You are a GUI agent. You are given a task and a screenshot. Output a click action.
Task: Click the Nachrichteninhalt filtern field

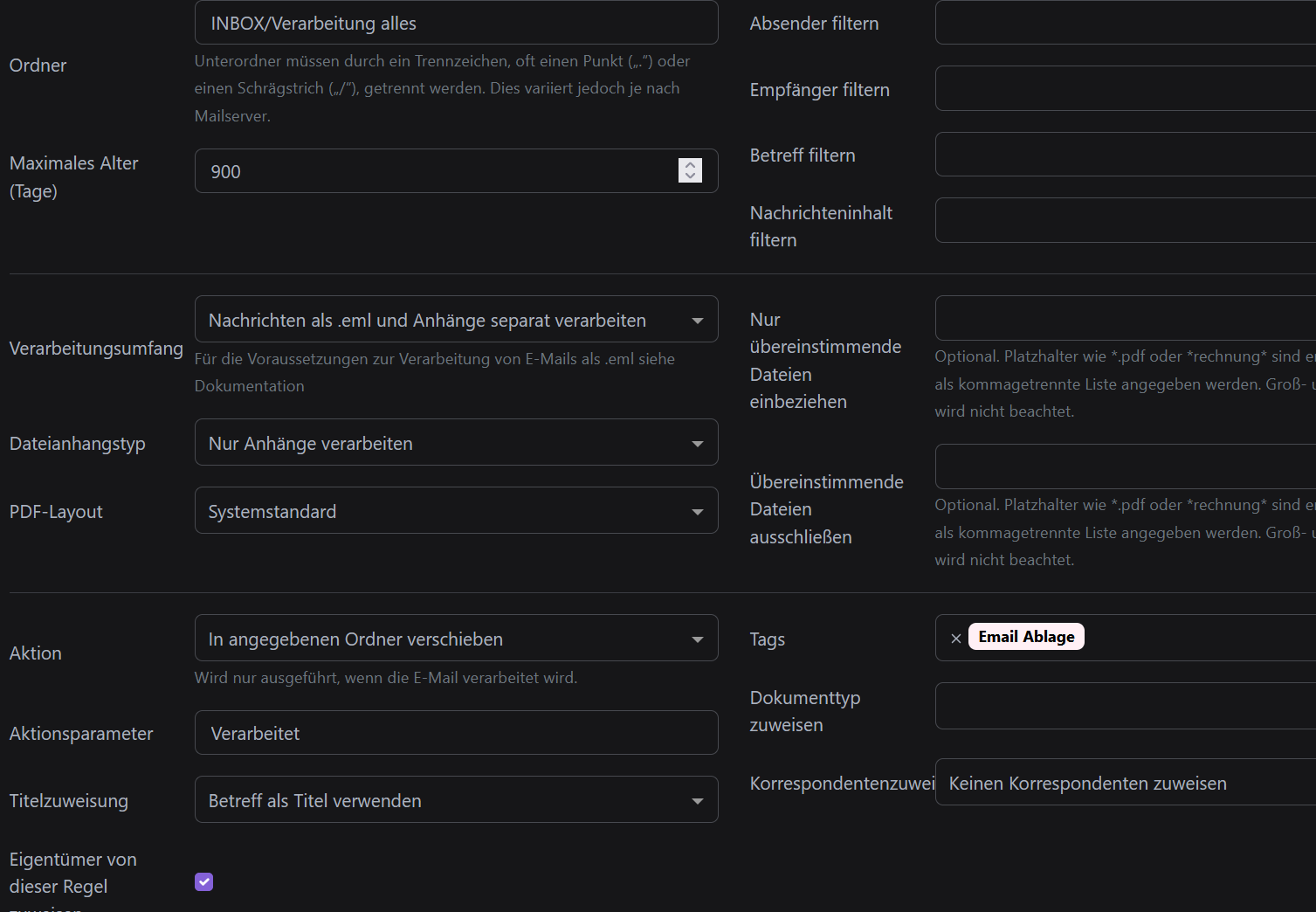[1125, 220]
